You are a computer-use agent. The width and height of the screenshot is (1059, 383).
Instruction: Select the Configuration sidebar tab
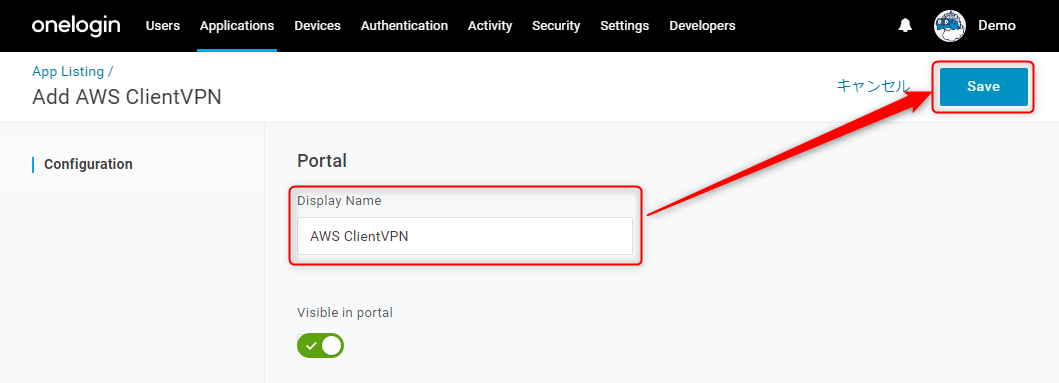[x=88, y=164]
